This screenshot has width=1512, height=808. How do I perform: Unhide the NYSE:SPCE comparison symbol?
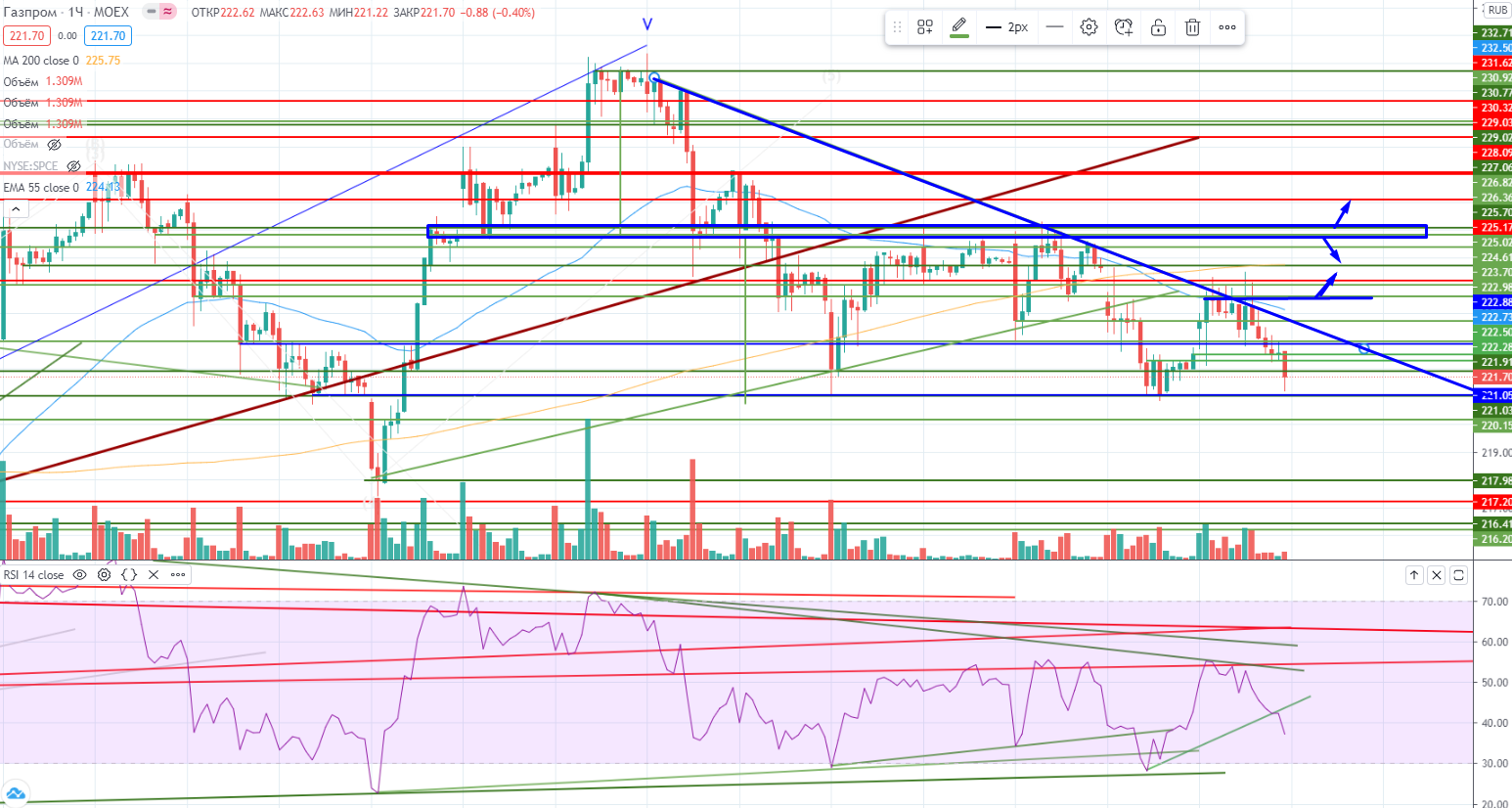pos(73,166)
